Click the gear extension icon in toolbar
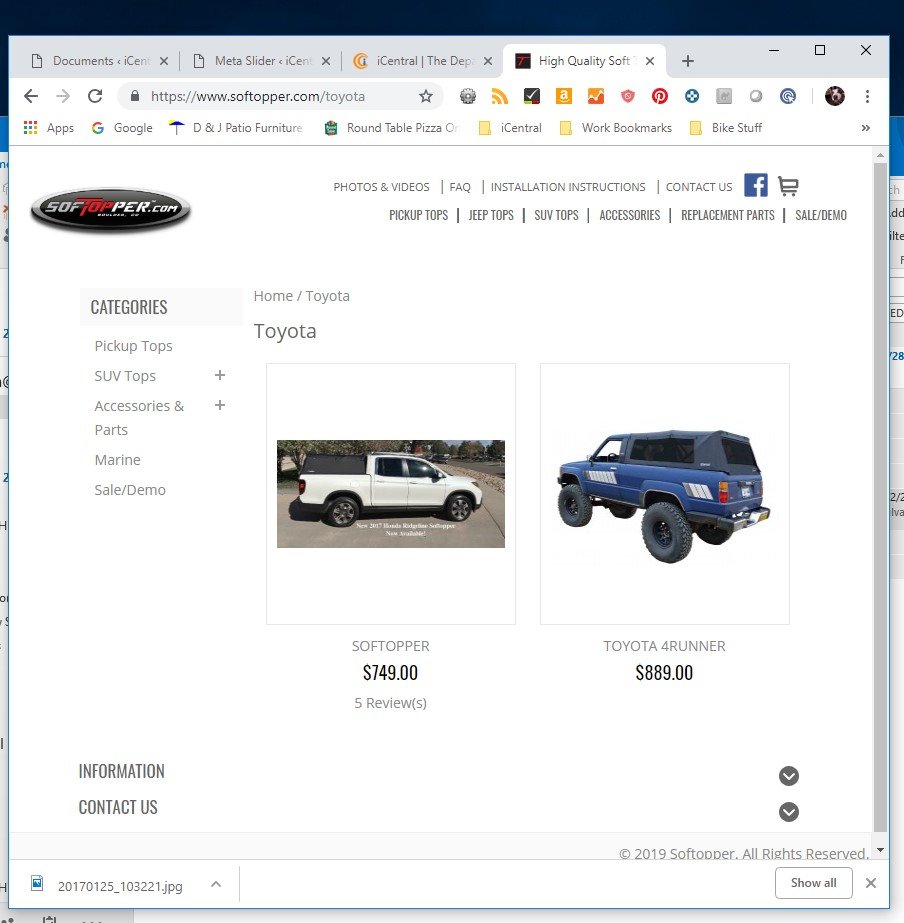This screenshot has height=923, width=904. [468, 96]
